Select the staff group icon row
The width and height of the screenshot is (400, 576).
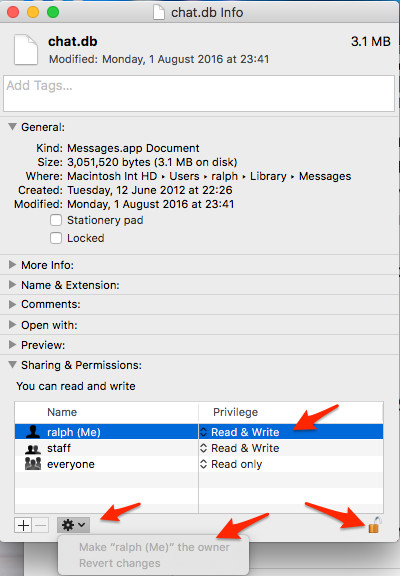pyautogui.click(x=198, y=448)
